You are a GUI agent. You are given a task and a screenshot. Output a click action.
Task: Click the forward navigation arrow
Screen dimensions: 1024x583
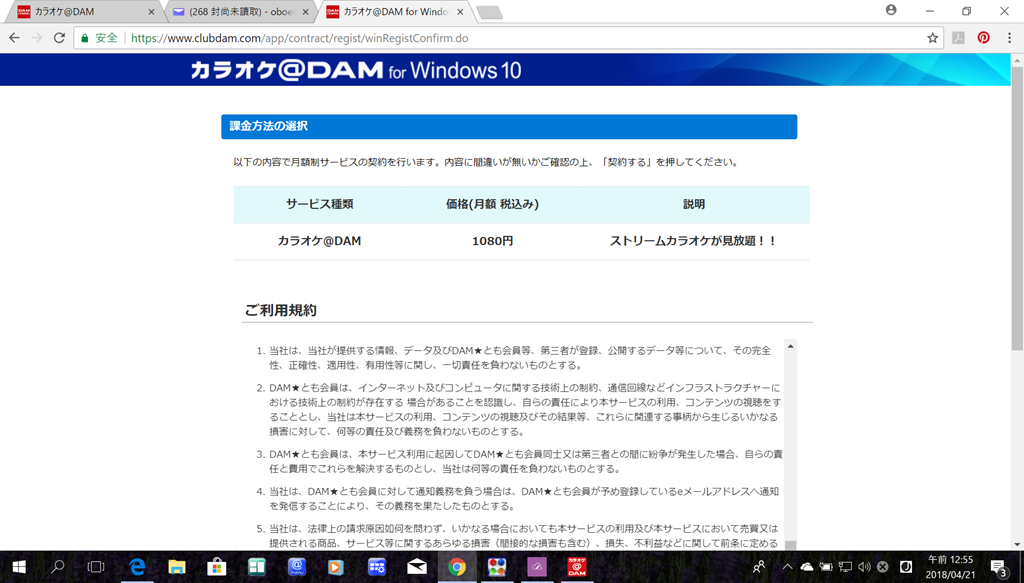click(37, 38)
